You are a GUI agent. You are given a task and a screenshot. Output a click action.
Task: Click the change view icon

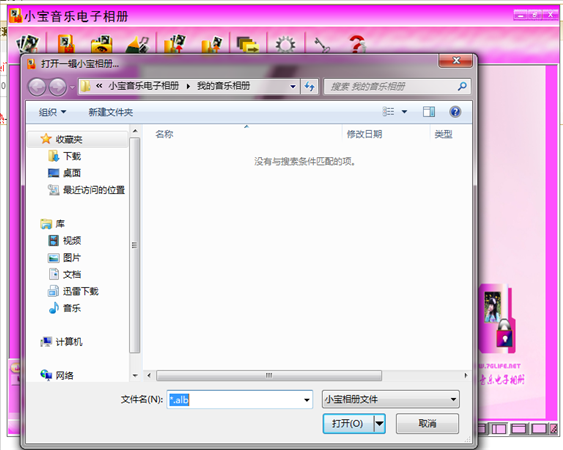[x=388, y=112]
